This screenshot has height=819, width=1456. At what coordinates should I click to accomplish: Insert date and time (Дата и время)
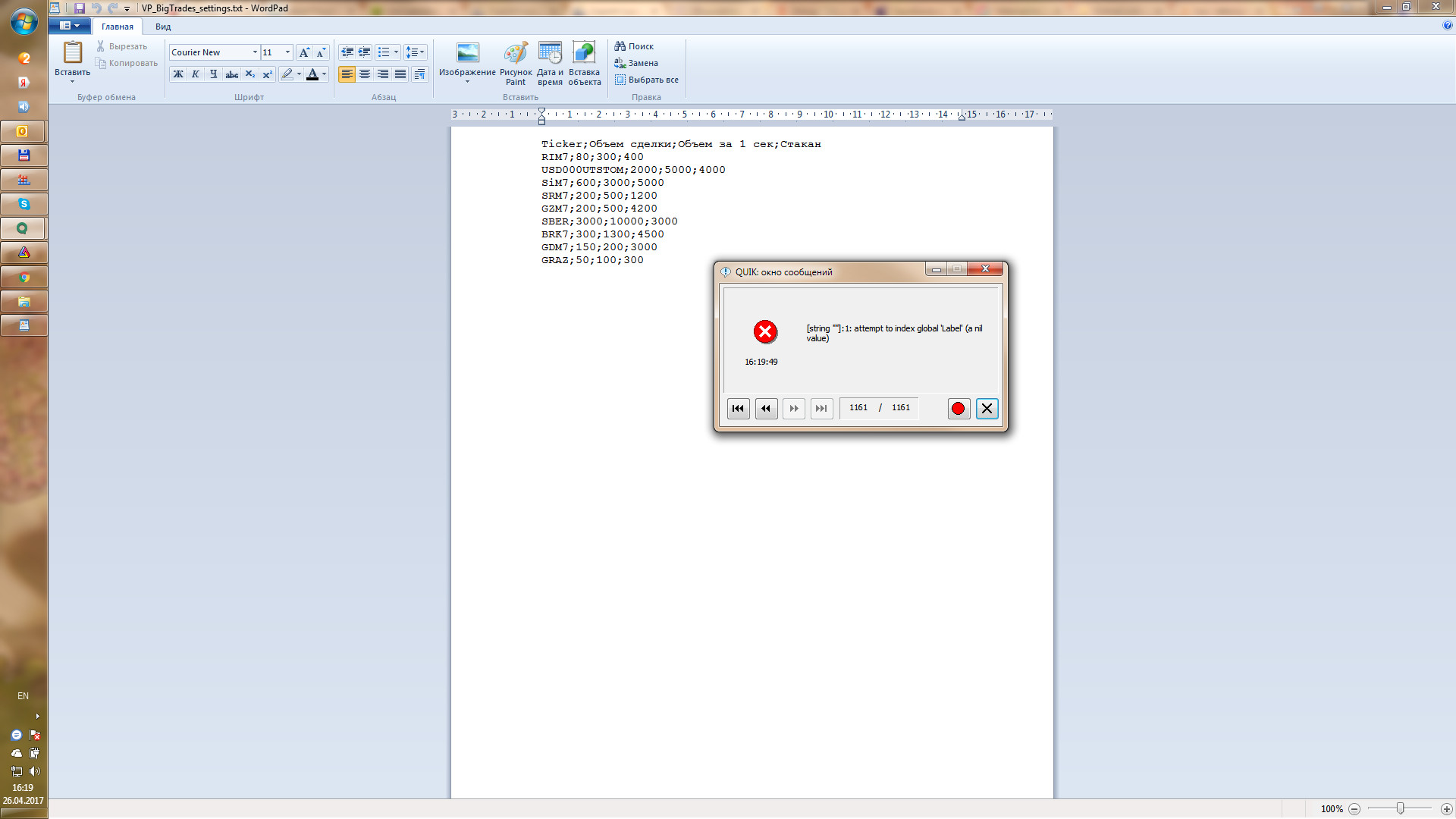pyautogui.click(x=550, y=62)
